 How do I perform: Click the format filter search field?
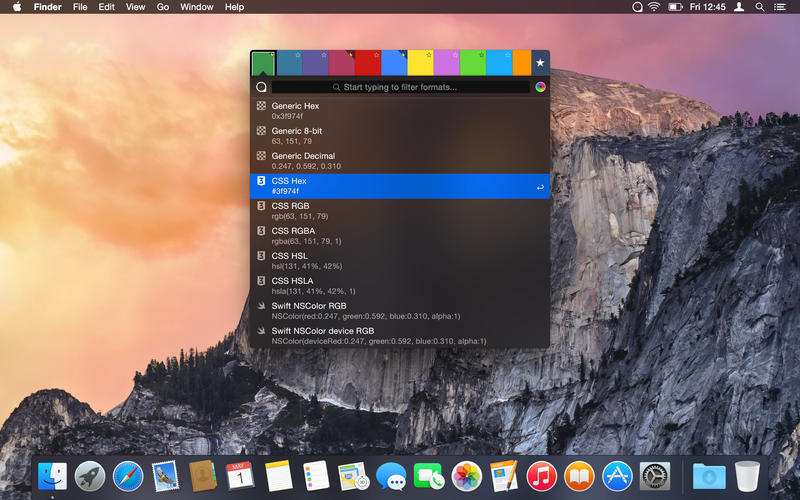pos(400,87)
